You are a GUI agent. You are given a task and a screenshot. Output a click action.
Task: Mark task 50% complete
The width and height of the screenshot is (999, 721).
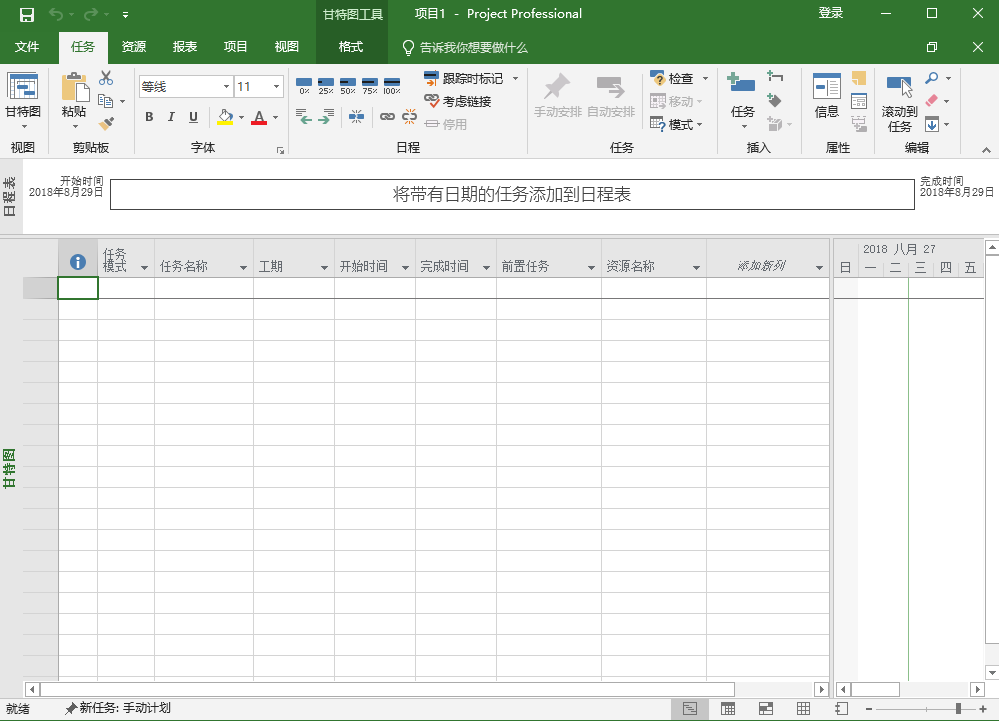click(x=348, y=86)
